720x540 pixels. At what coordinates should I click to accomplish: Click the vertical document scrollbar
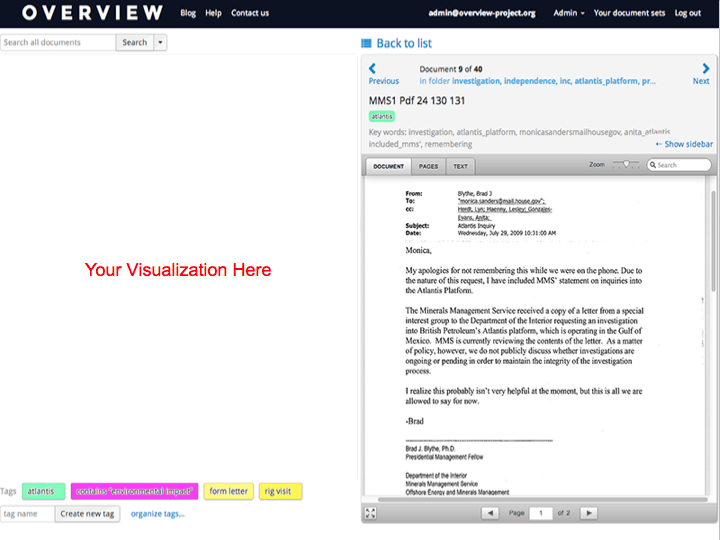[x=713, y=241]
